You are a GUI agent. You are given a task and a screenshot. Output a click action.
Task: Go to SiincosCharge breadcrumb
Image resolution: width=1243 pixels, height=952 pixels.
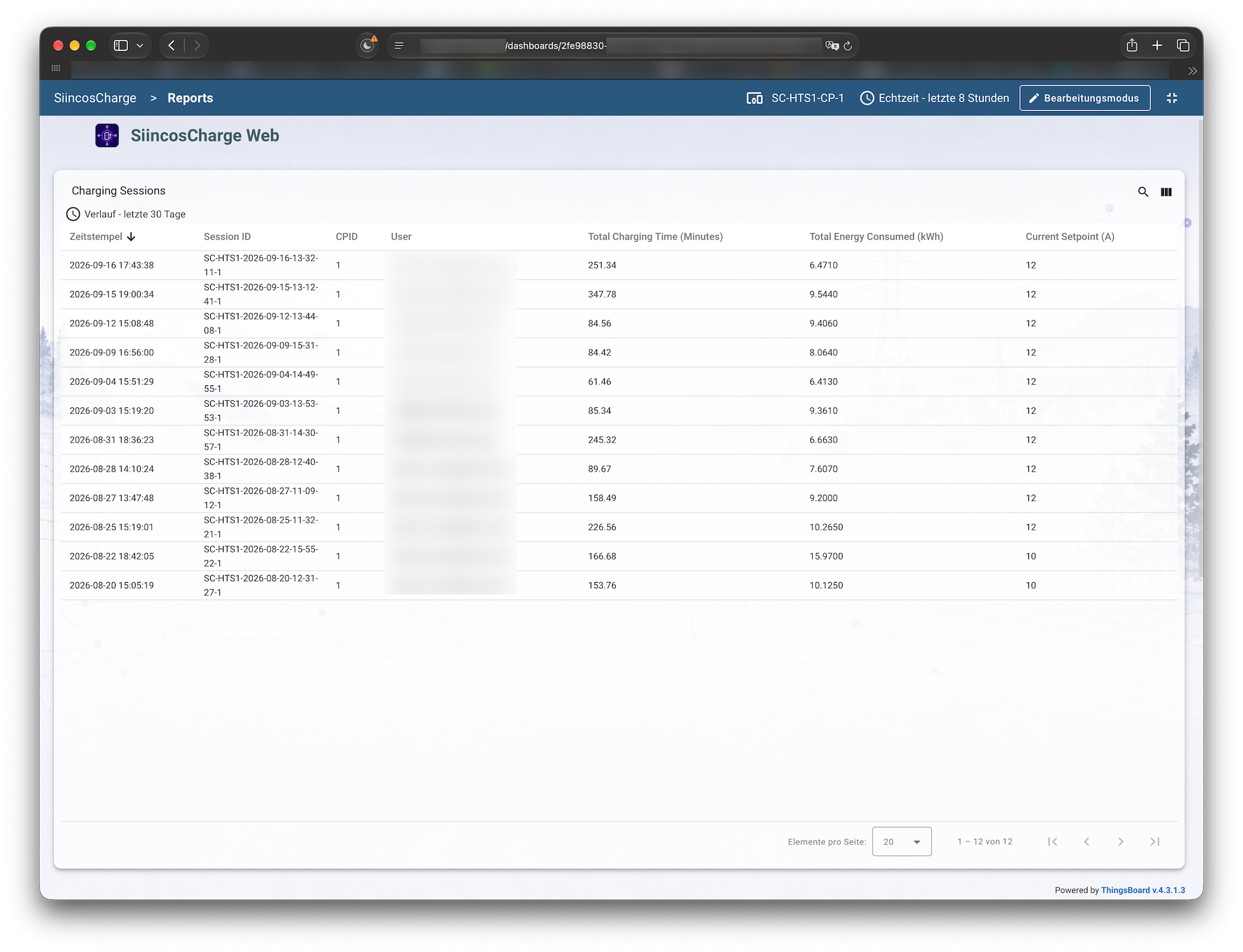point(95,98)
